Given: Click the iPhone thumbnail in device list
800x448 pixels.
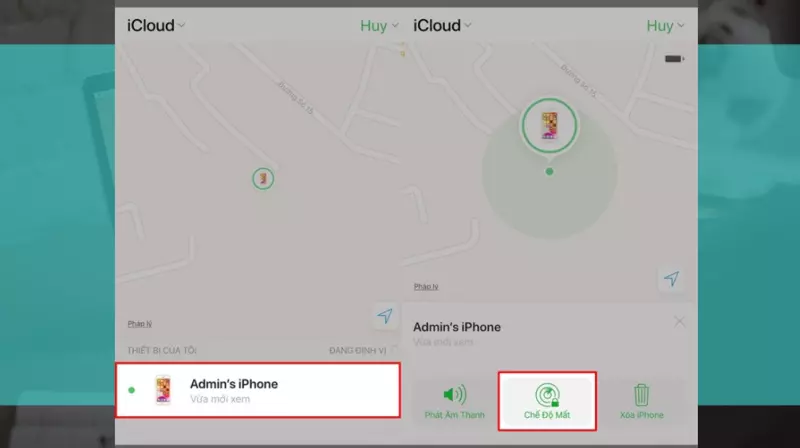Looking at the screenshot, I should click(163, 390).
